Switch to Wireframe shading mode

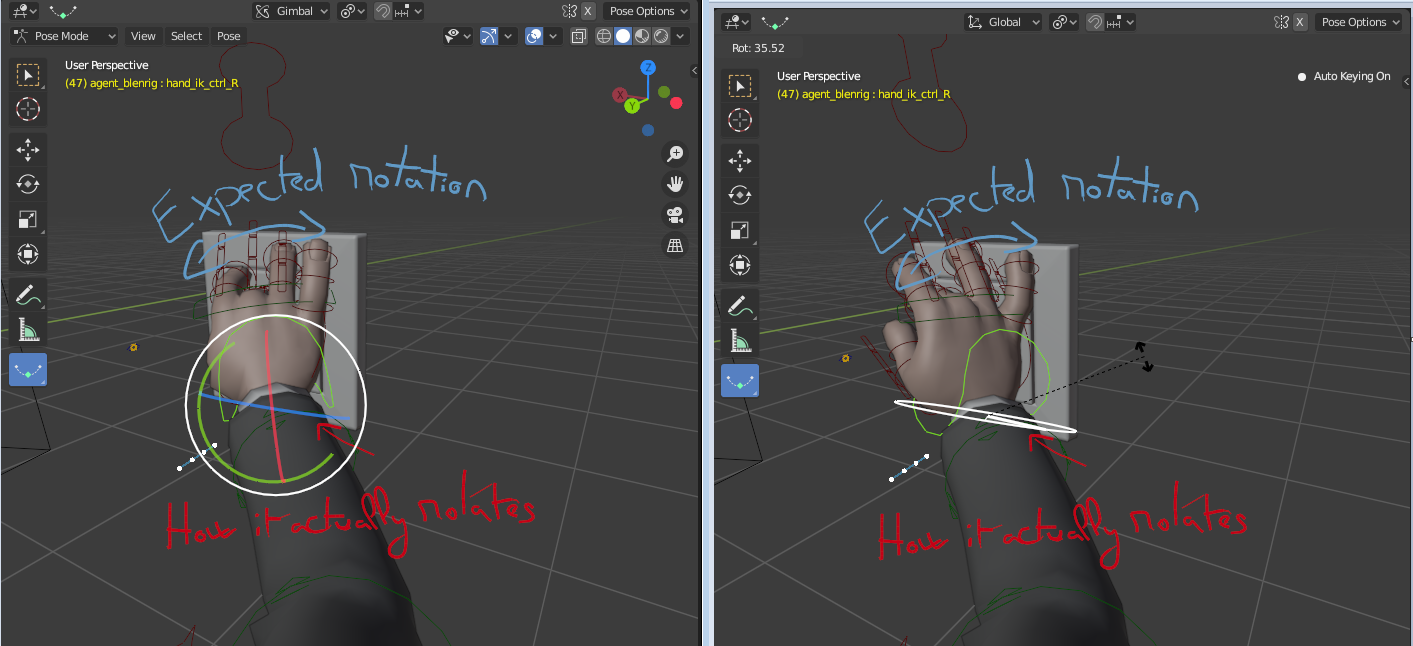[604, 36]
